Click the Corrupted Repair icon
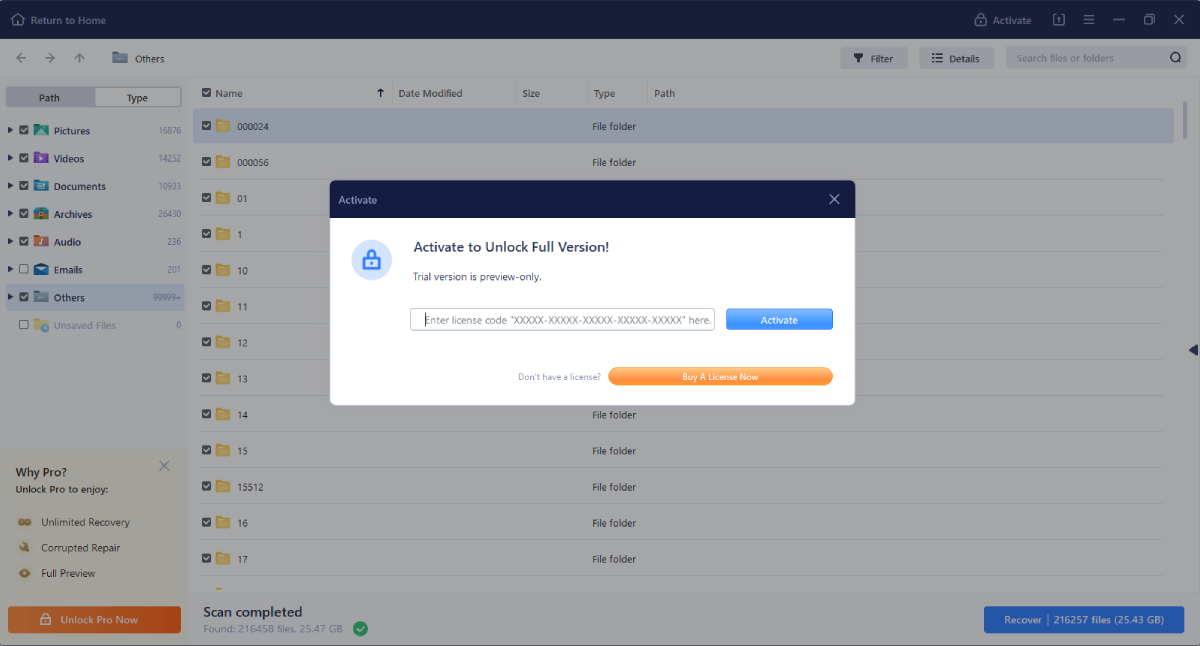 [25, 548]
